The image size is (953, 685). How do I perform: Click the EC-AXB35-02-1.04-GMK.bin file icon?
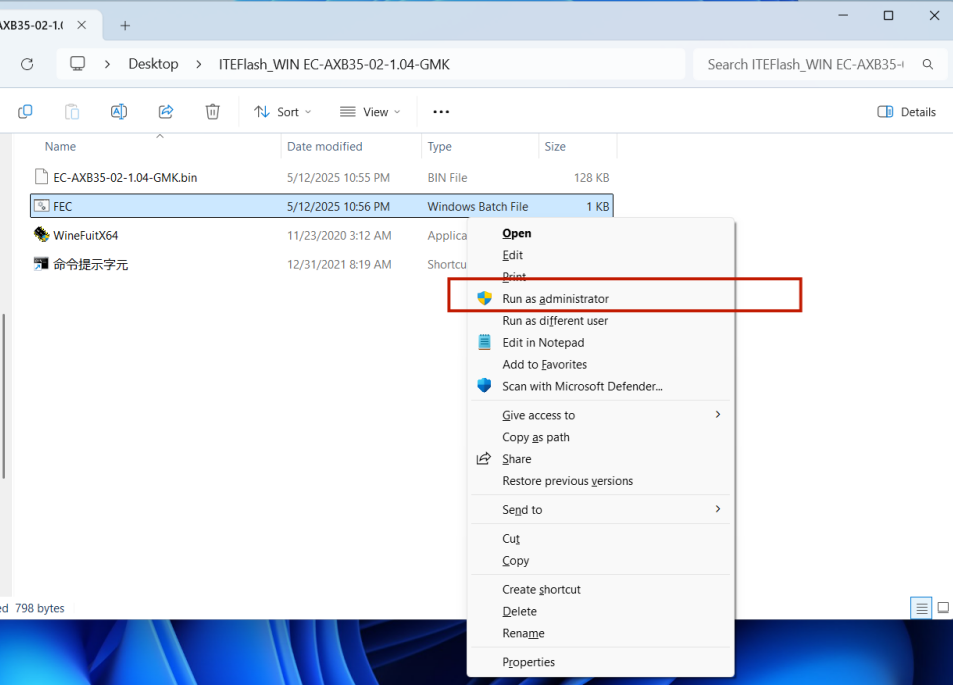(41, 177)
